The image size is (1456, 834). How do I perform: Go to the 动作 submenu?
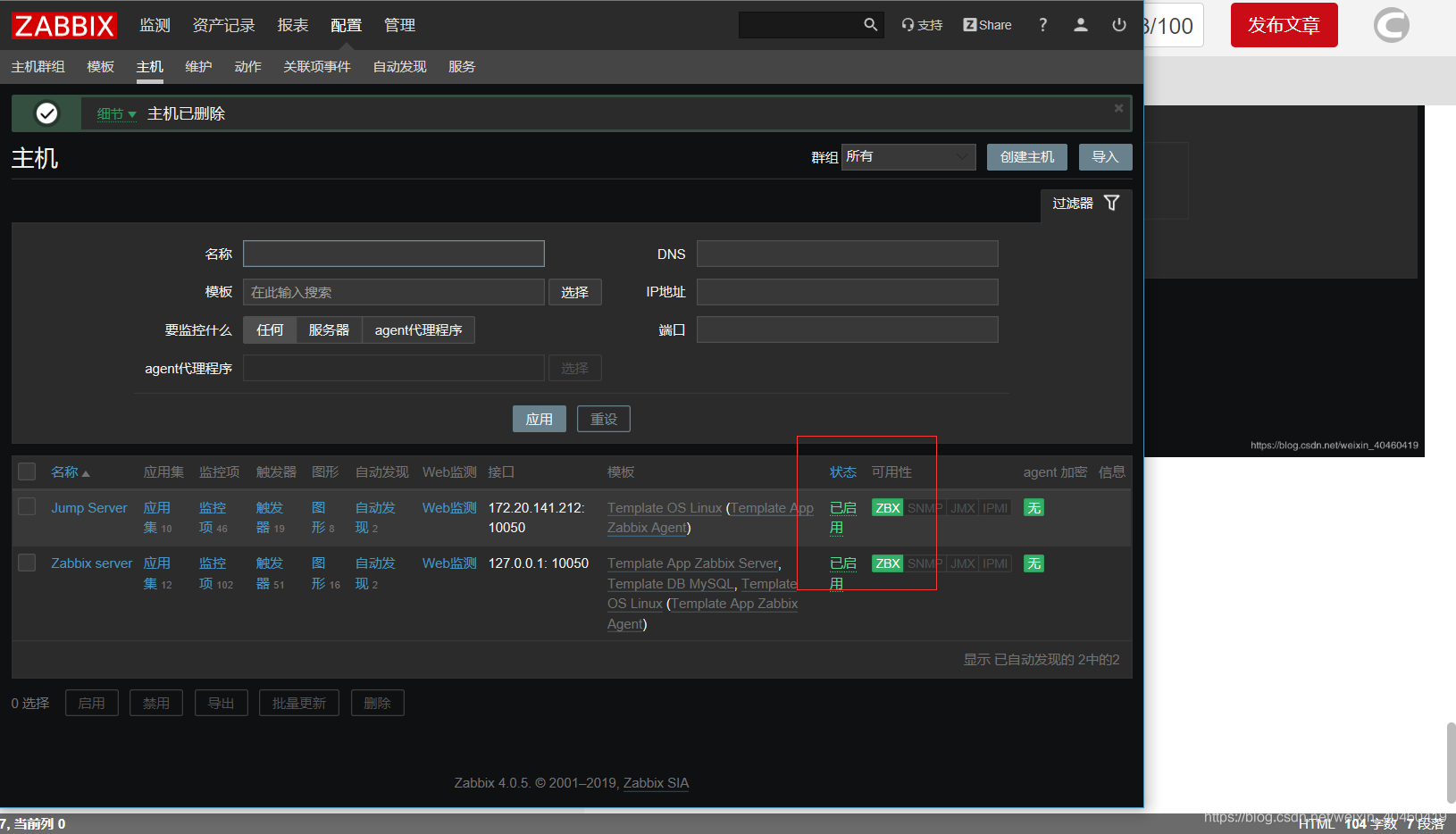pyautogui.click(x=247, y=67)
